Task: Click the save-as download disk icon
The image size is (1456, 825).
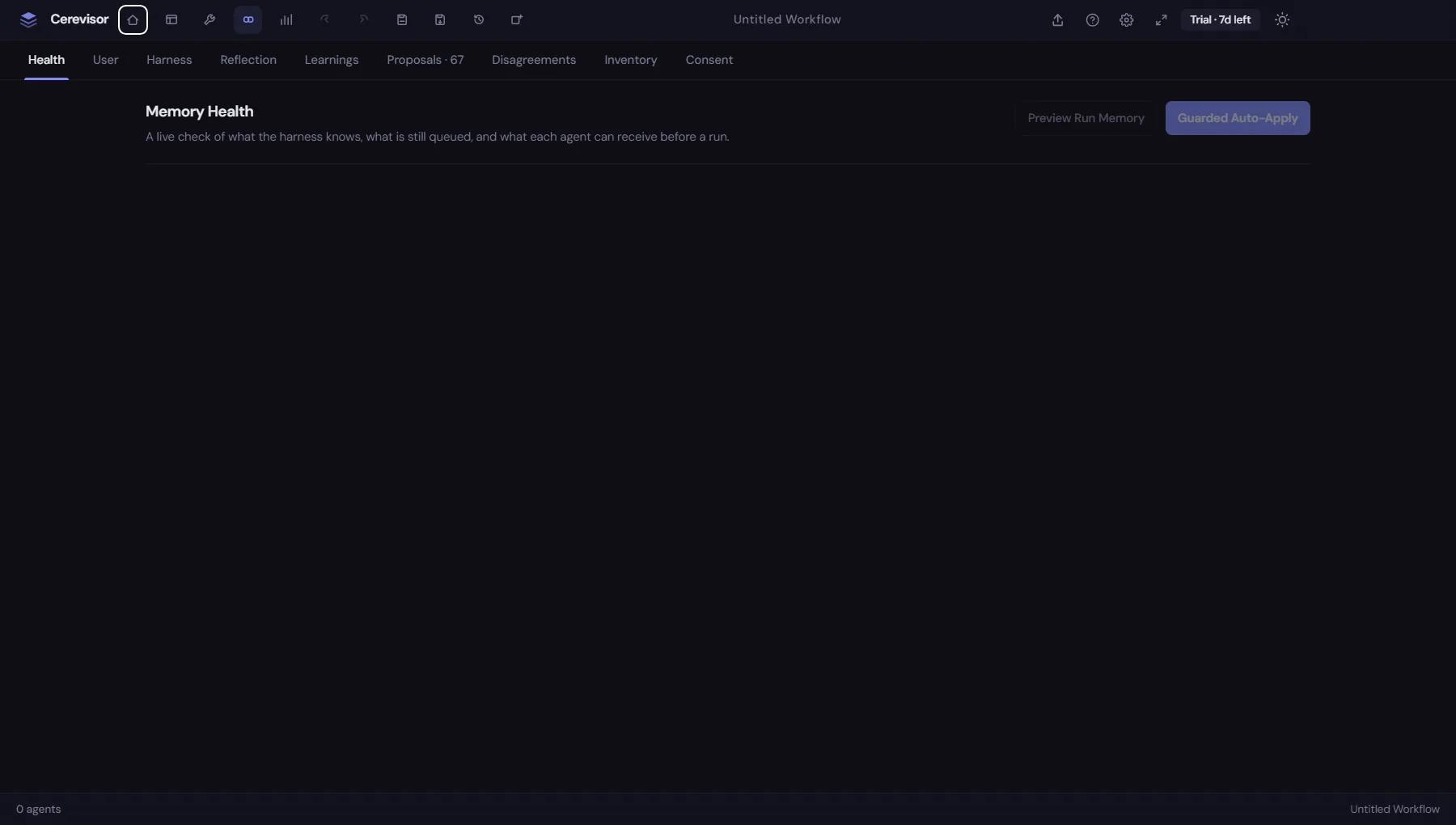Action: tap(440, 19)
